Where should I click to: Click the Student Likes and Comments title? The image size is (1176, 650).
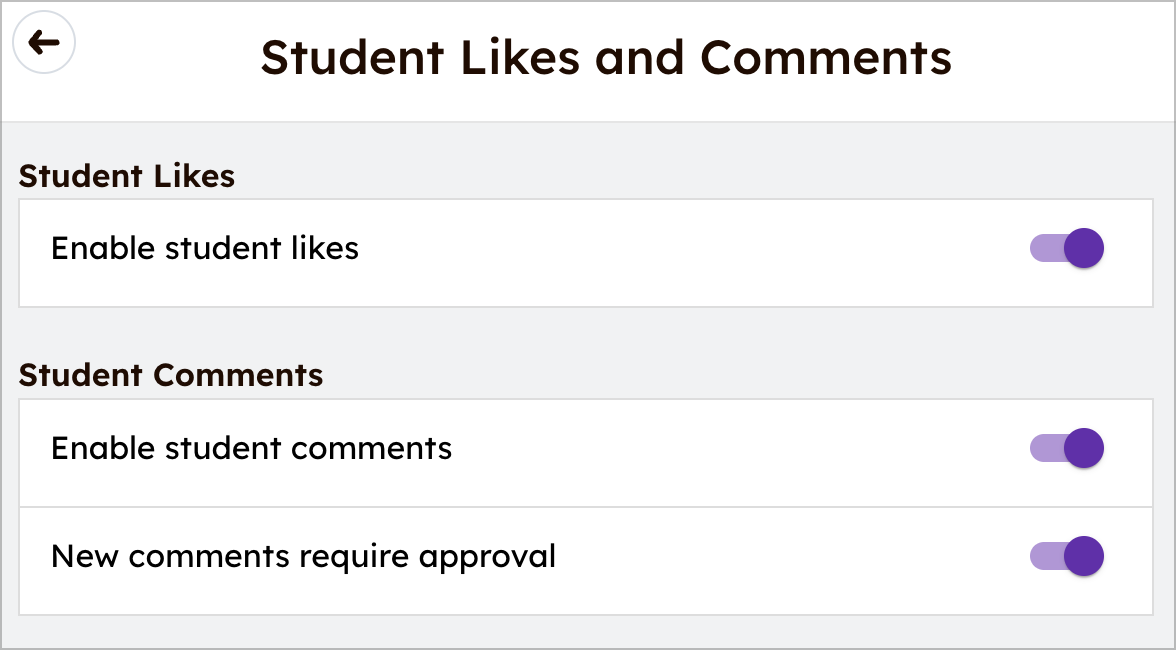tap(606, 57)
